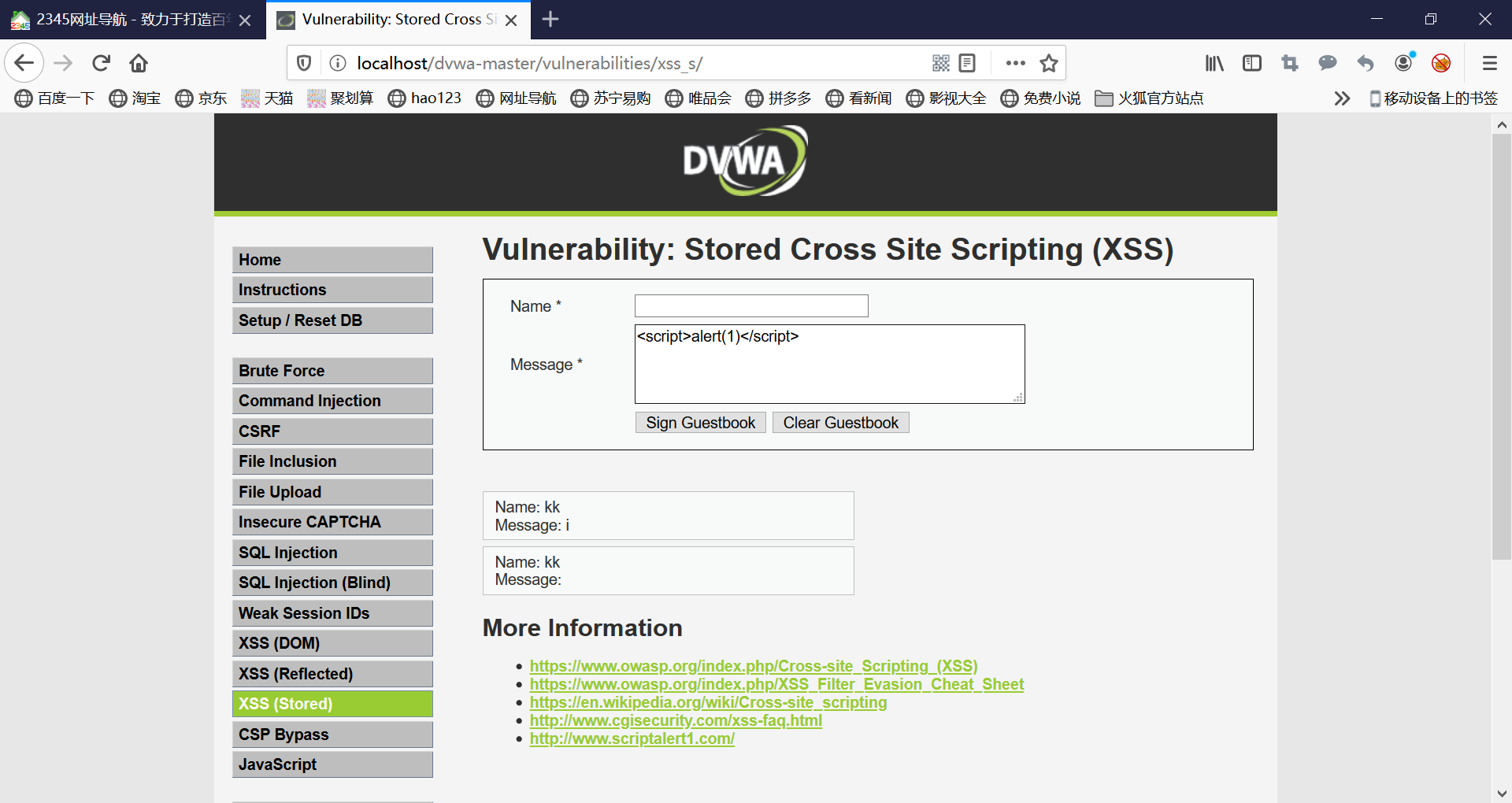Open 看新闻 bookmark
Viewport: 1512px width, 803px height.
pos(859,98)
